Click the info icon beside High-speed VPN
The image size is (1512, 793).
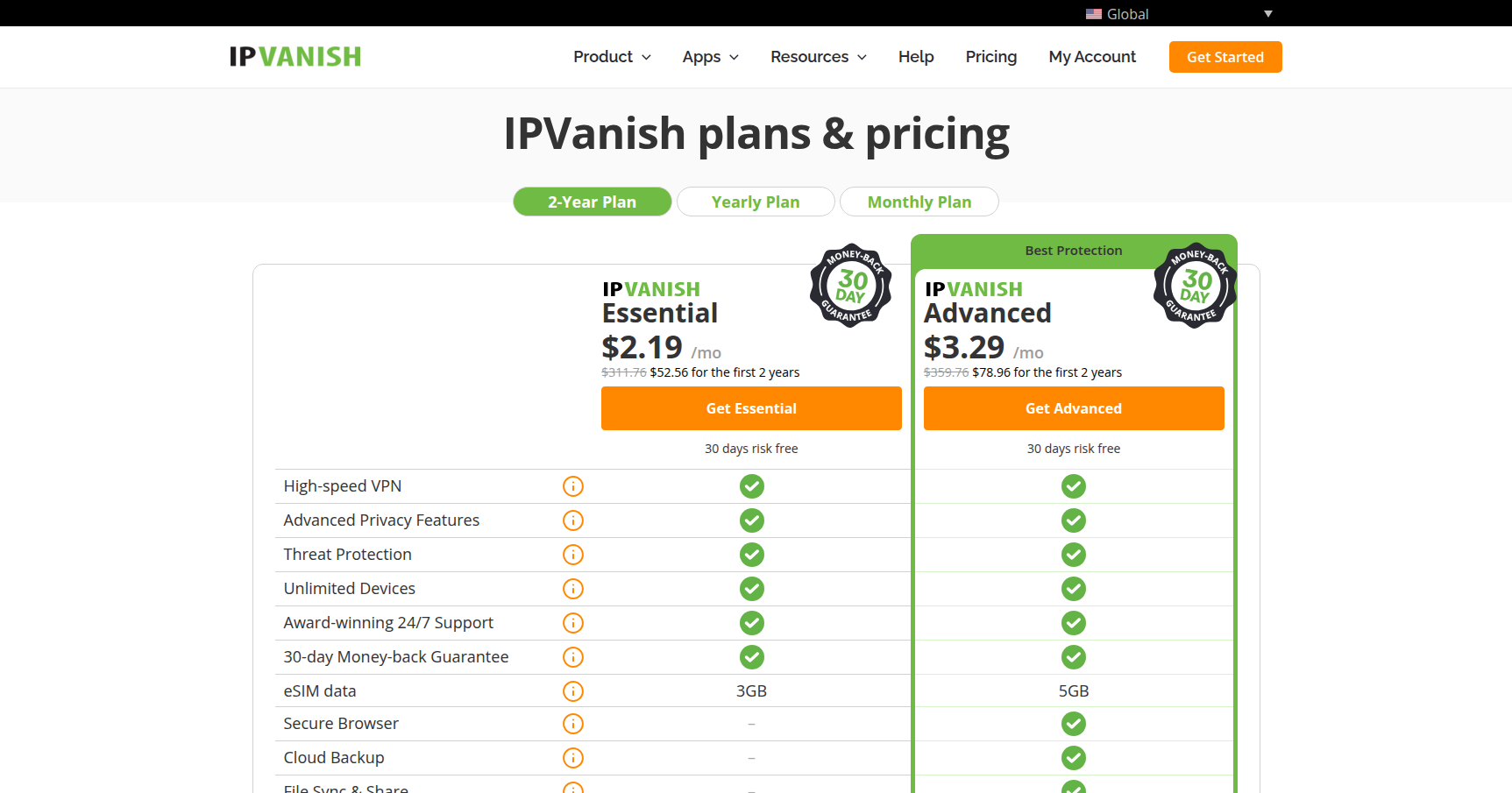572,486
